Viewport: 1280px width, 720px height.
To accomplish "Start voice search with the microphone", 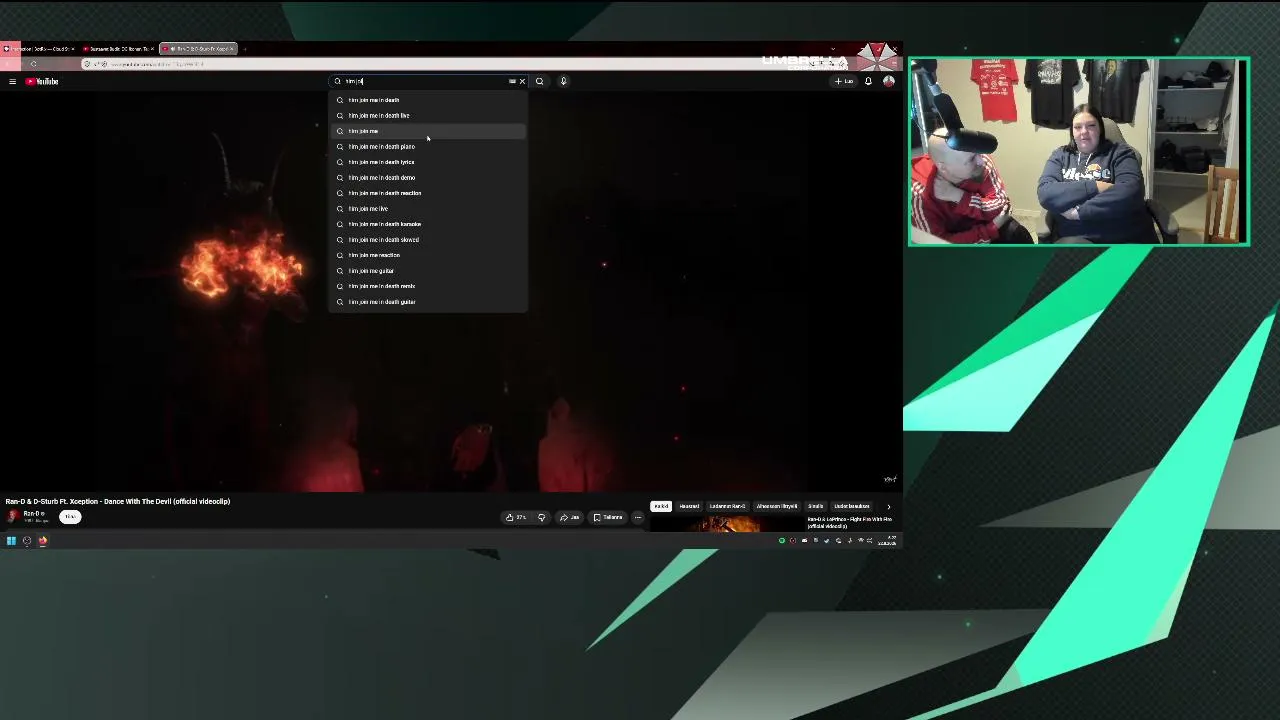I will (x=563, y=81).
